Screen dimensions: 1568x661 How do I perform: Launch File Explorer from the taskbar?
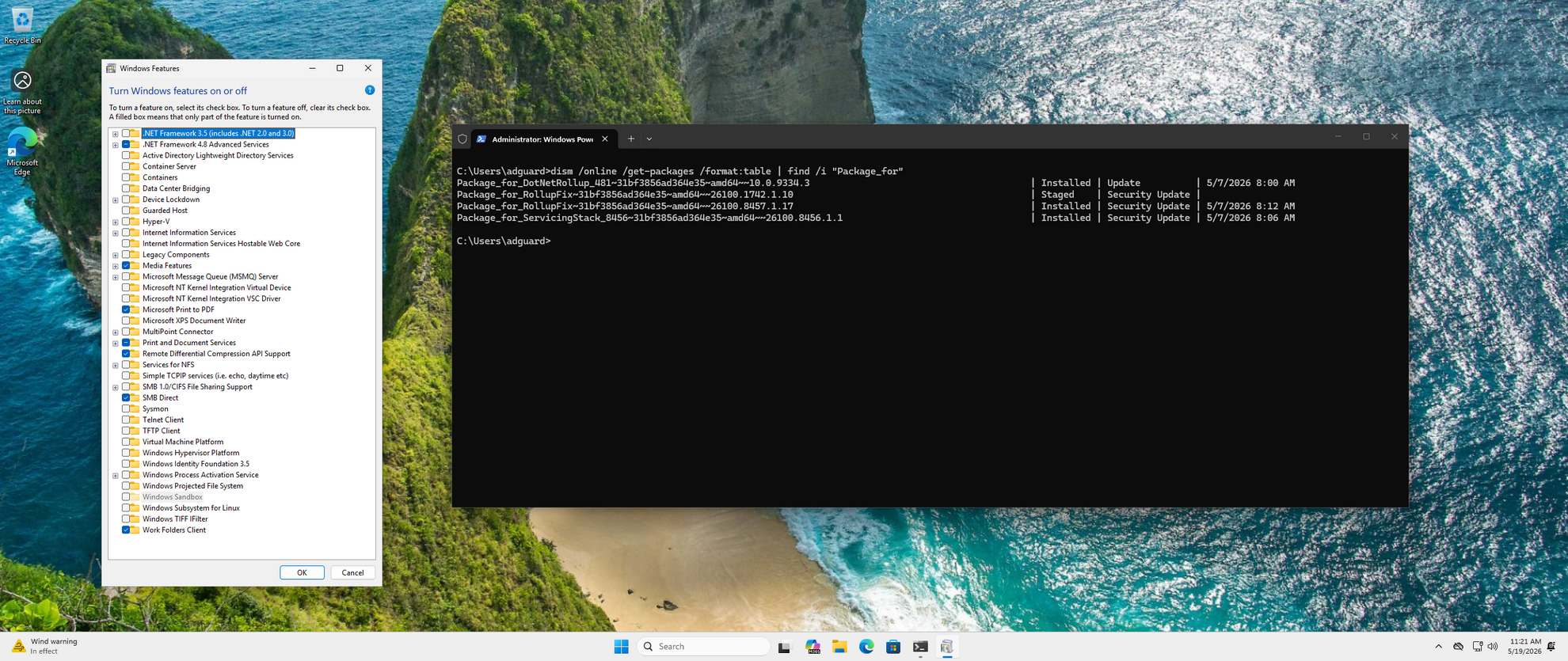click(x=839, y=647)
